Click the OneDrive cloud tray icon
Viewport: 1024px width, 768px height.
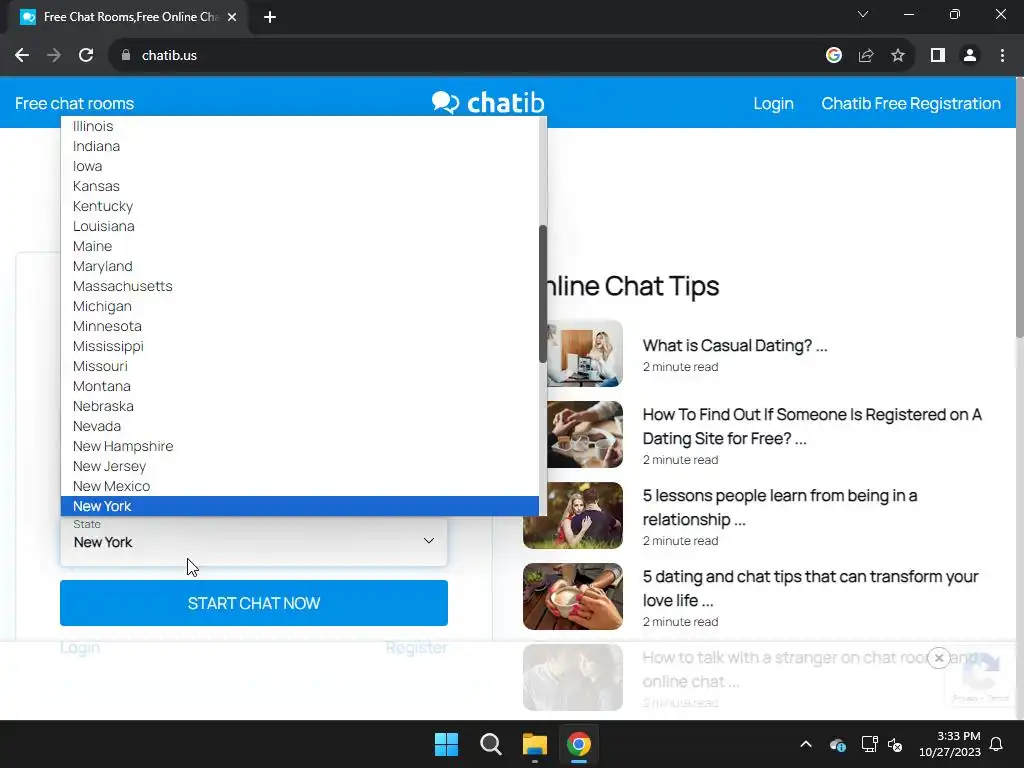[837, 744]
